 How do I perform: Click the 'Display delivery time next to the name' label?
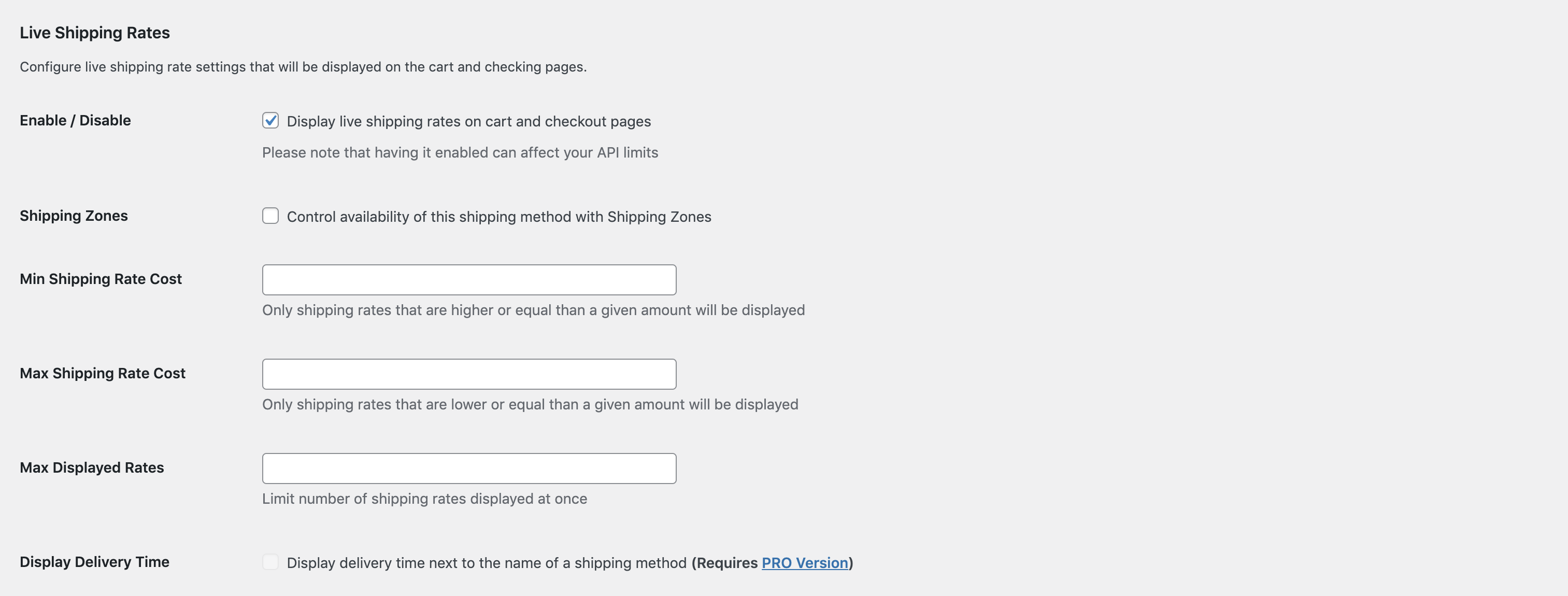570,562
